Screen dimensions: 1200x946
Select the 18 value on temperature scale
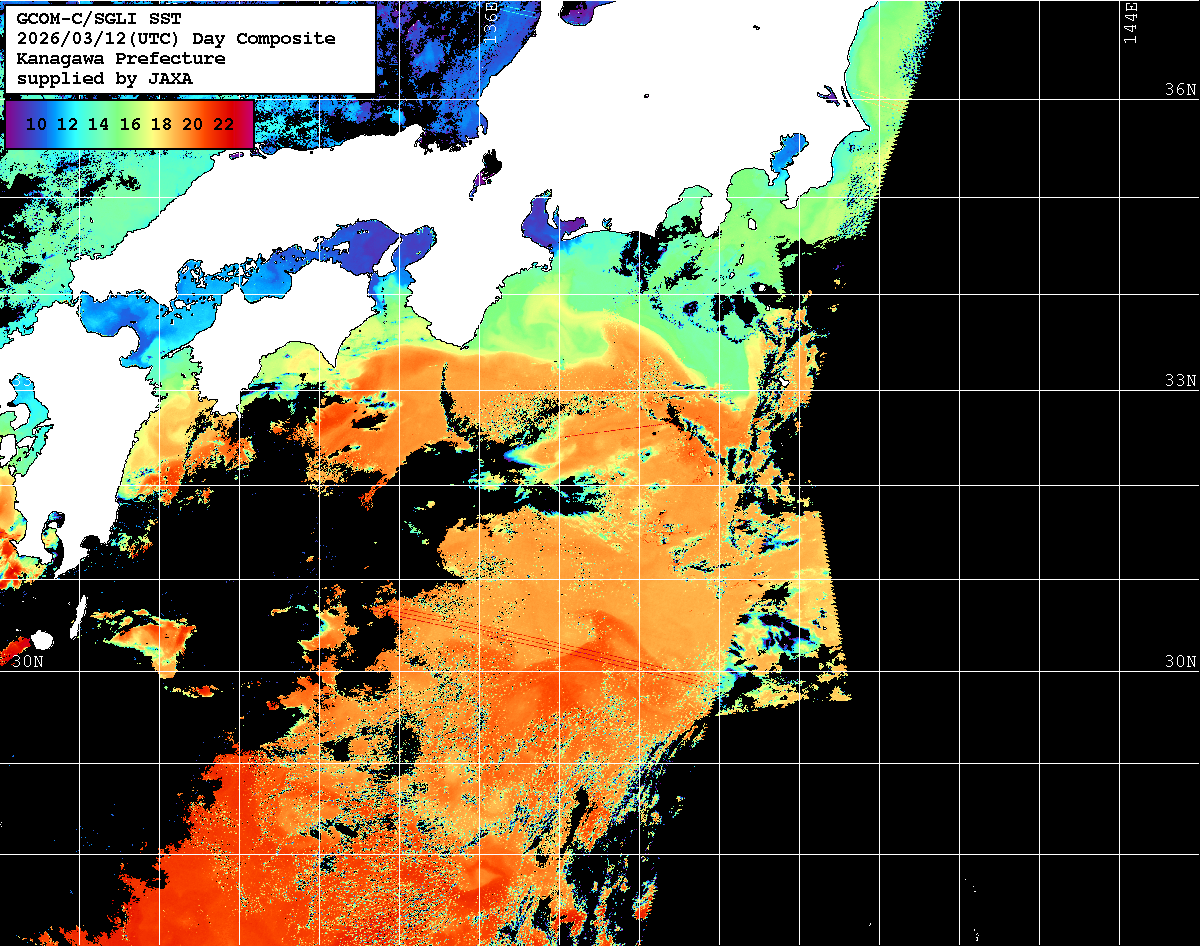tap(161, 124)
